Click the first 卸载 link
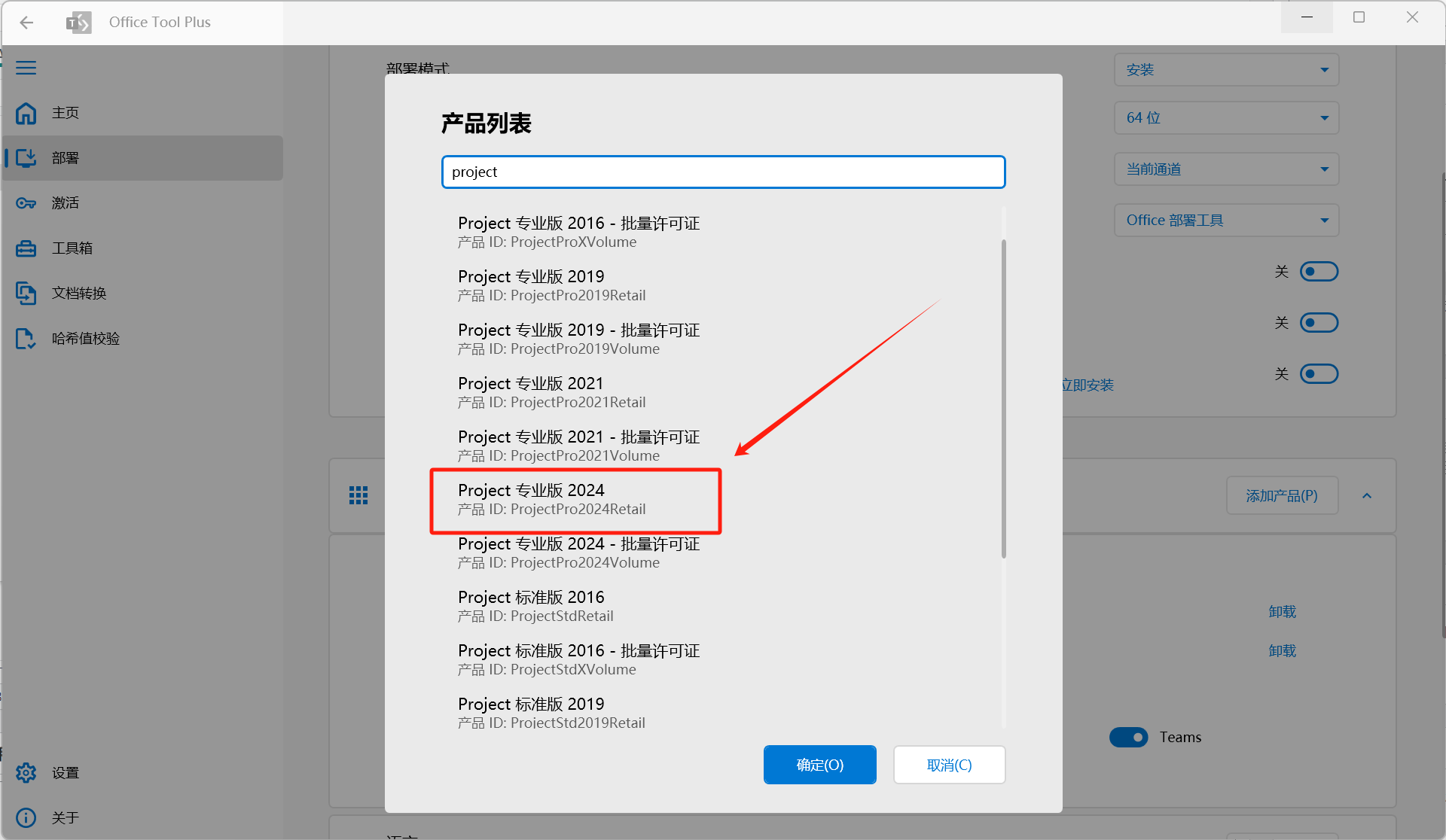This screenshot has width=1446, height=840. 1283,612
